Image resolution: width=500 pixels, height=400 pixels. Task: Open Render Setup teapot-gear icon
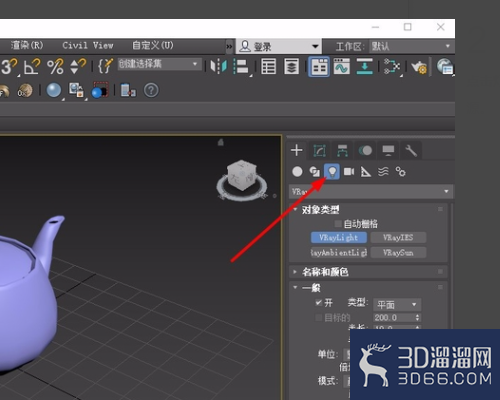(419, 67)
